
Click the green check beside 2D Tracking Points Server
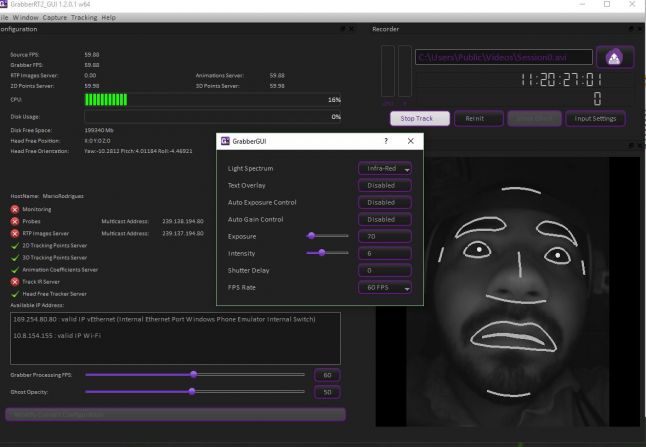click(x=15, y=246)
